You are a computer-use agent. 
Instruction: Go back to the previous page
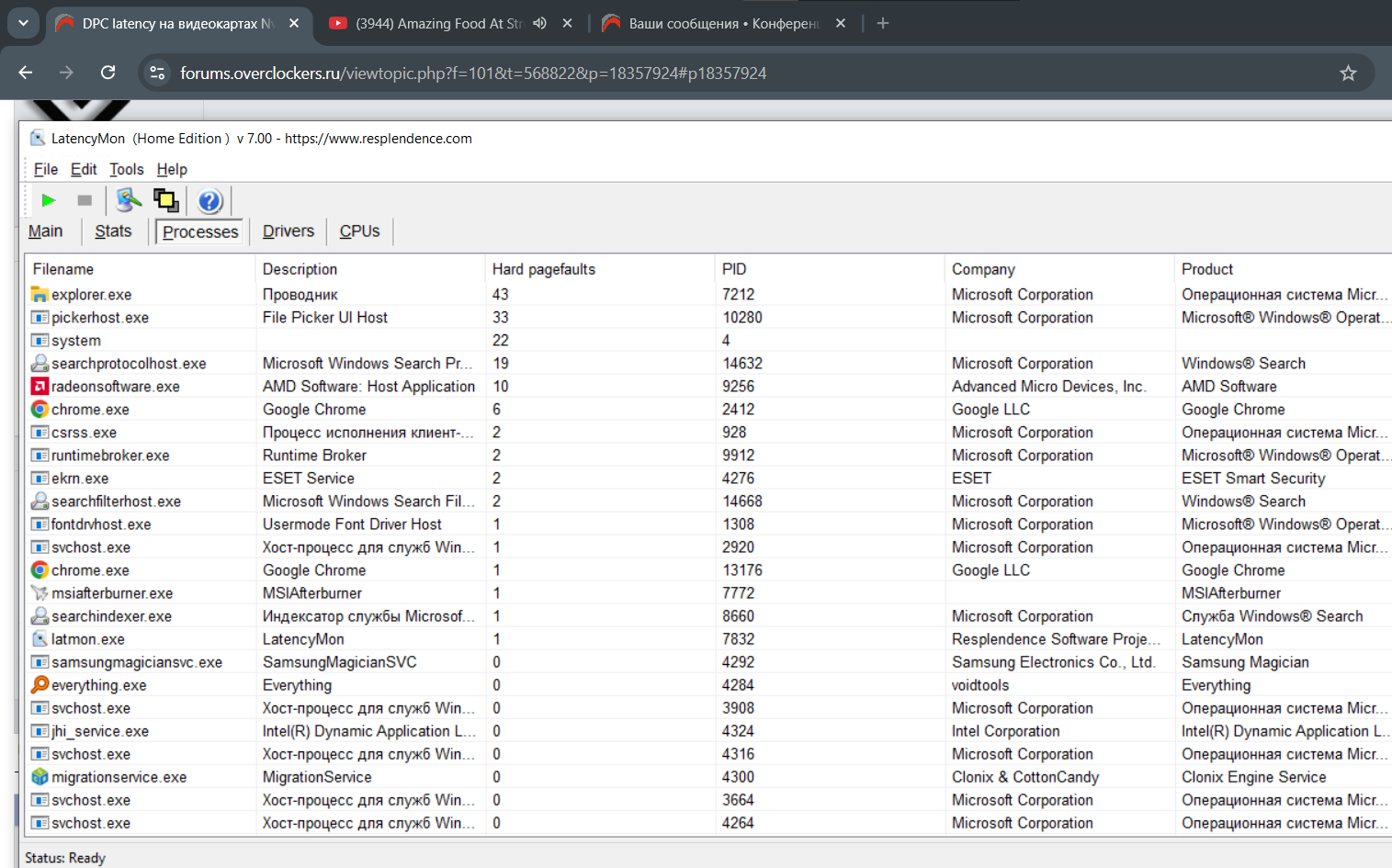point(26,73)
